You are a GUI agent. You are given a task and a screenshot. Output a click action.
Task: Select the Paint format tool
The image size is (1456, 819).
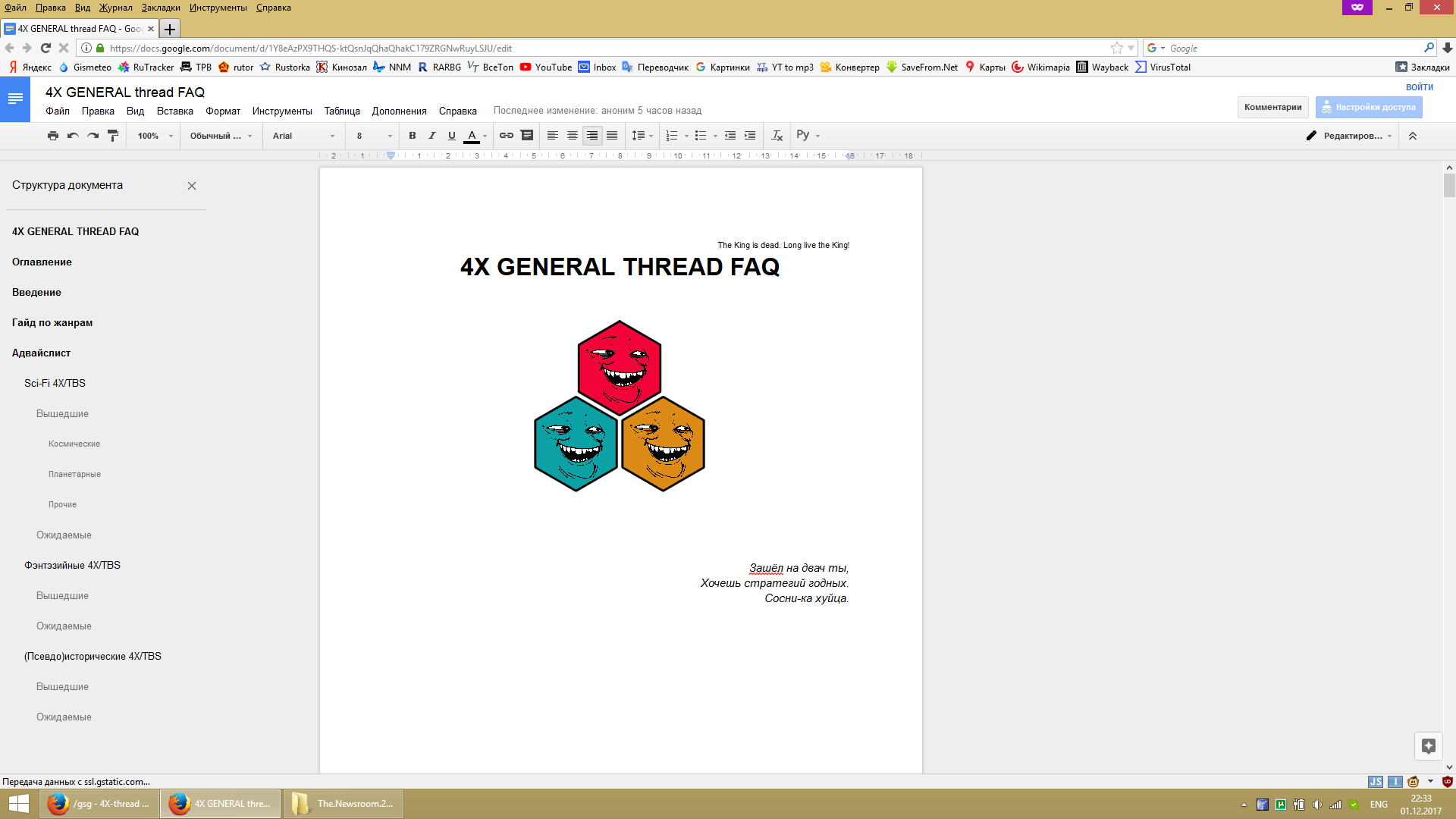pos(113,136)
